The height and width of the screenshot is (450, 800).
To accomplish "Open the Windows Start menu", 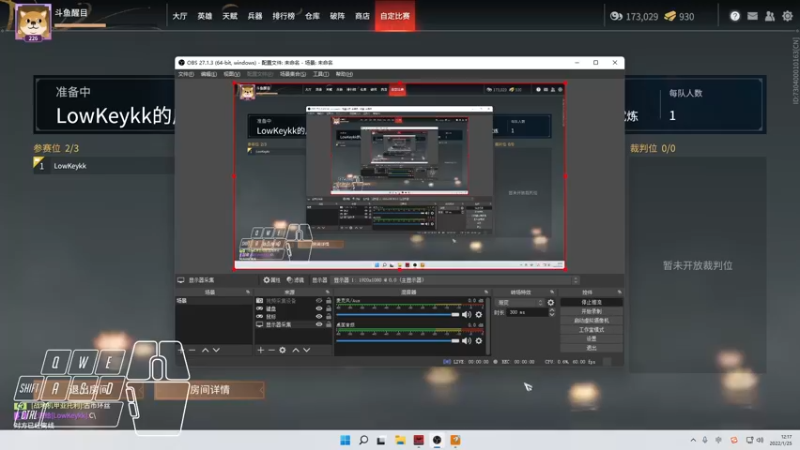I will [345, 440].
